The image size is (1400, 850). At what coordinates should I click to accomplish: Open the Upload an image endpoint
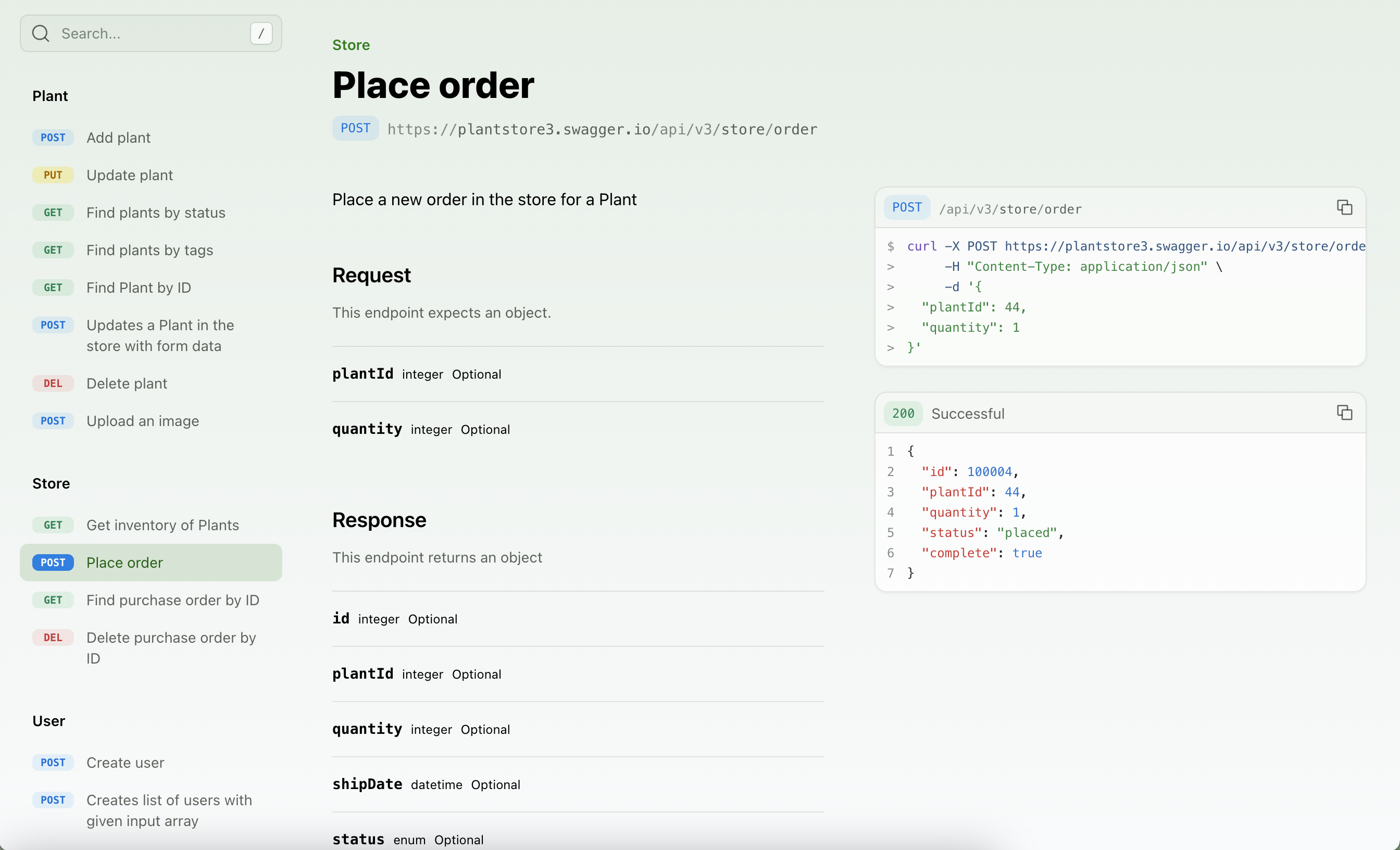tap(143, 420)
